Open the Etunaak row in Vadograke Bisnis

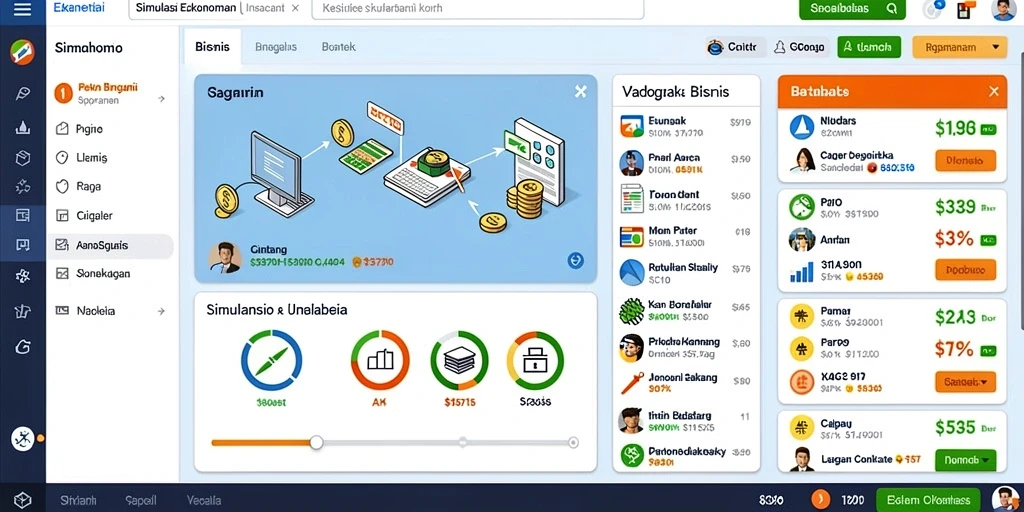tap(686, 127)
